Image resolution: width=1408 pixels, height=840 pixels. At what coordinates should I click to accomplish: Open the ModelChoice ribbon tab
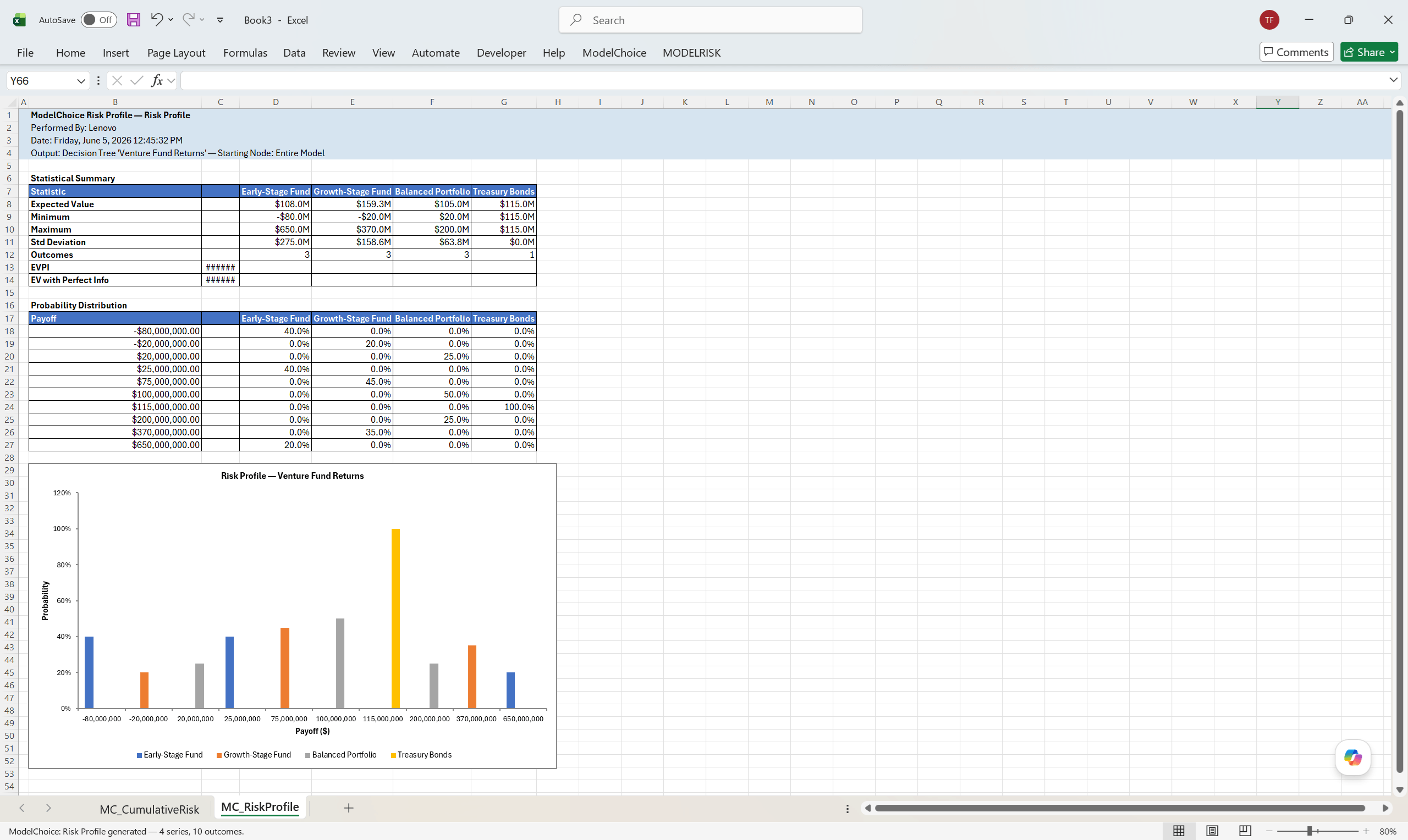coord(614,52)
